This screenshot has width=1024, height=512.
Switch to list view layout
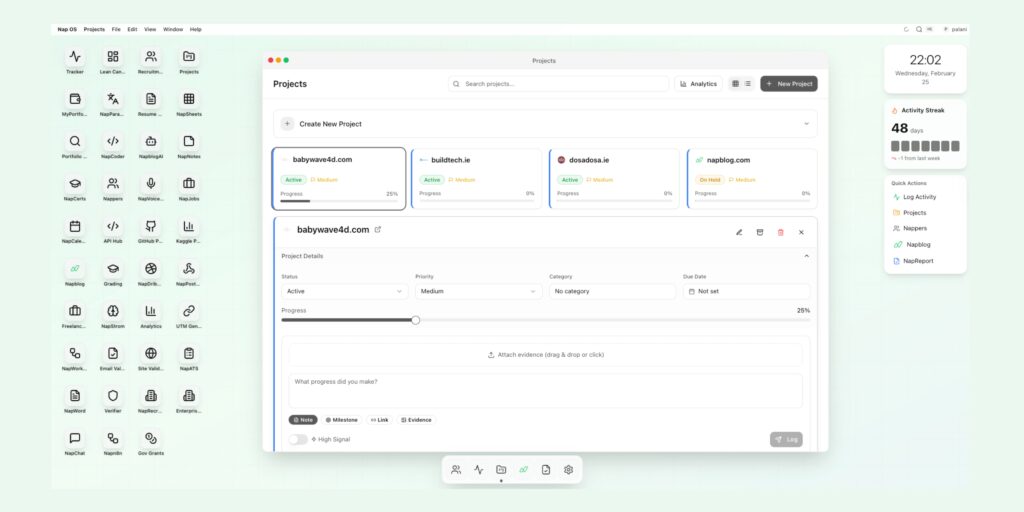point(748,84)
